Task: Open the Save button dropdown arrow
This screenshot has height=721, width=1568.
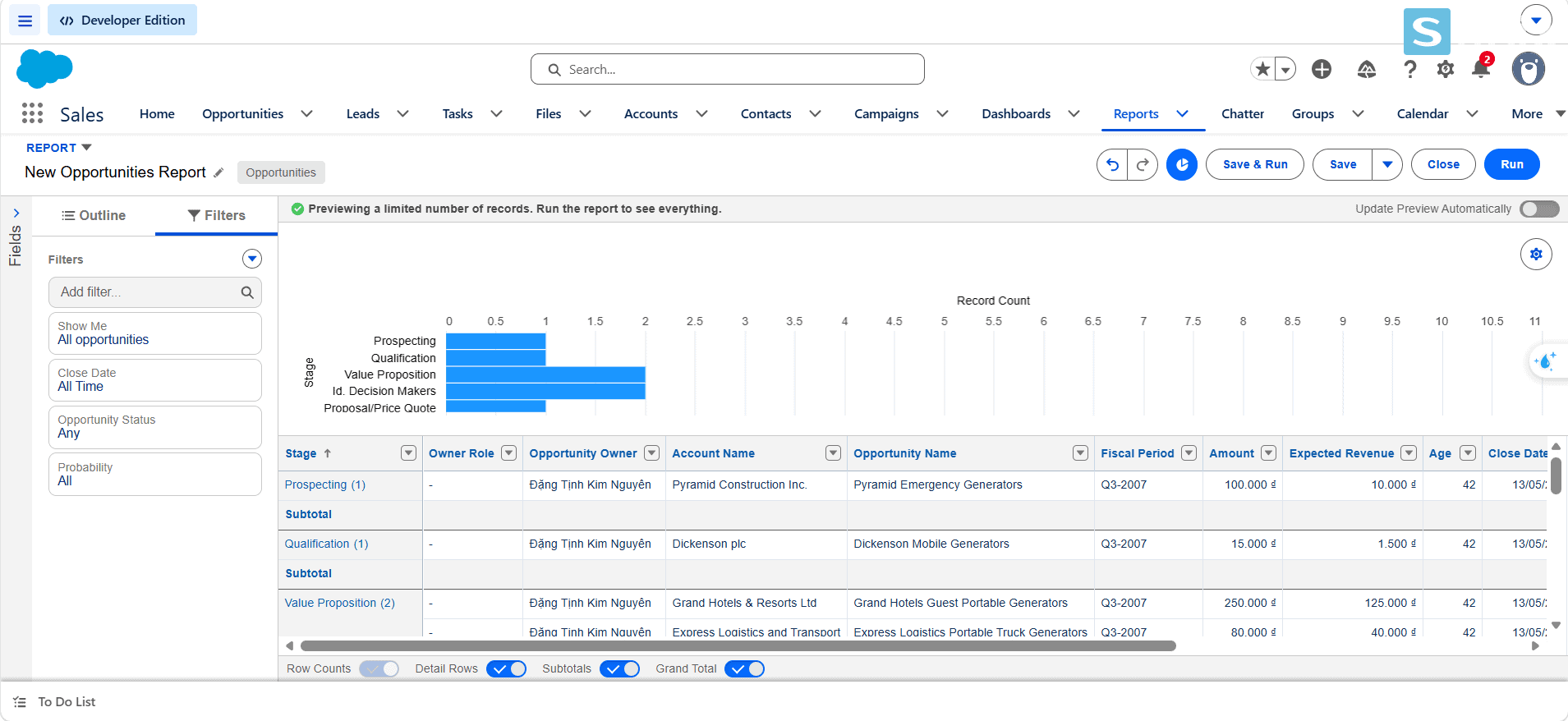Action: (1387, 164)
